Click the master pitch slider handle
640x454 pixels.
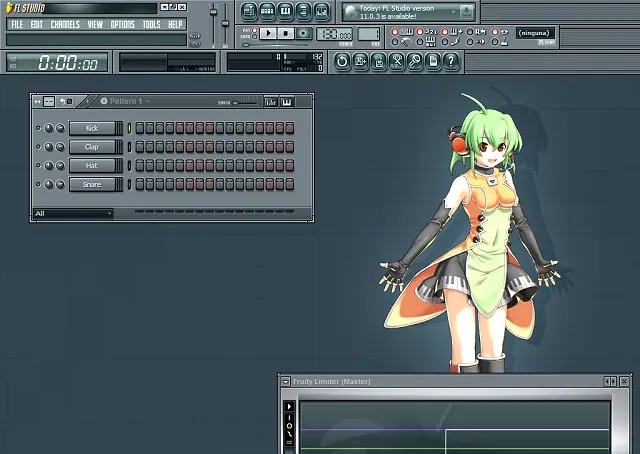click(x=225, y=24)
